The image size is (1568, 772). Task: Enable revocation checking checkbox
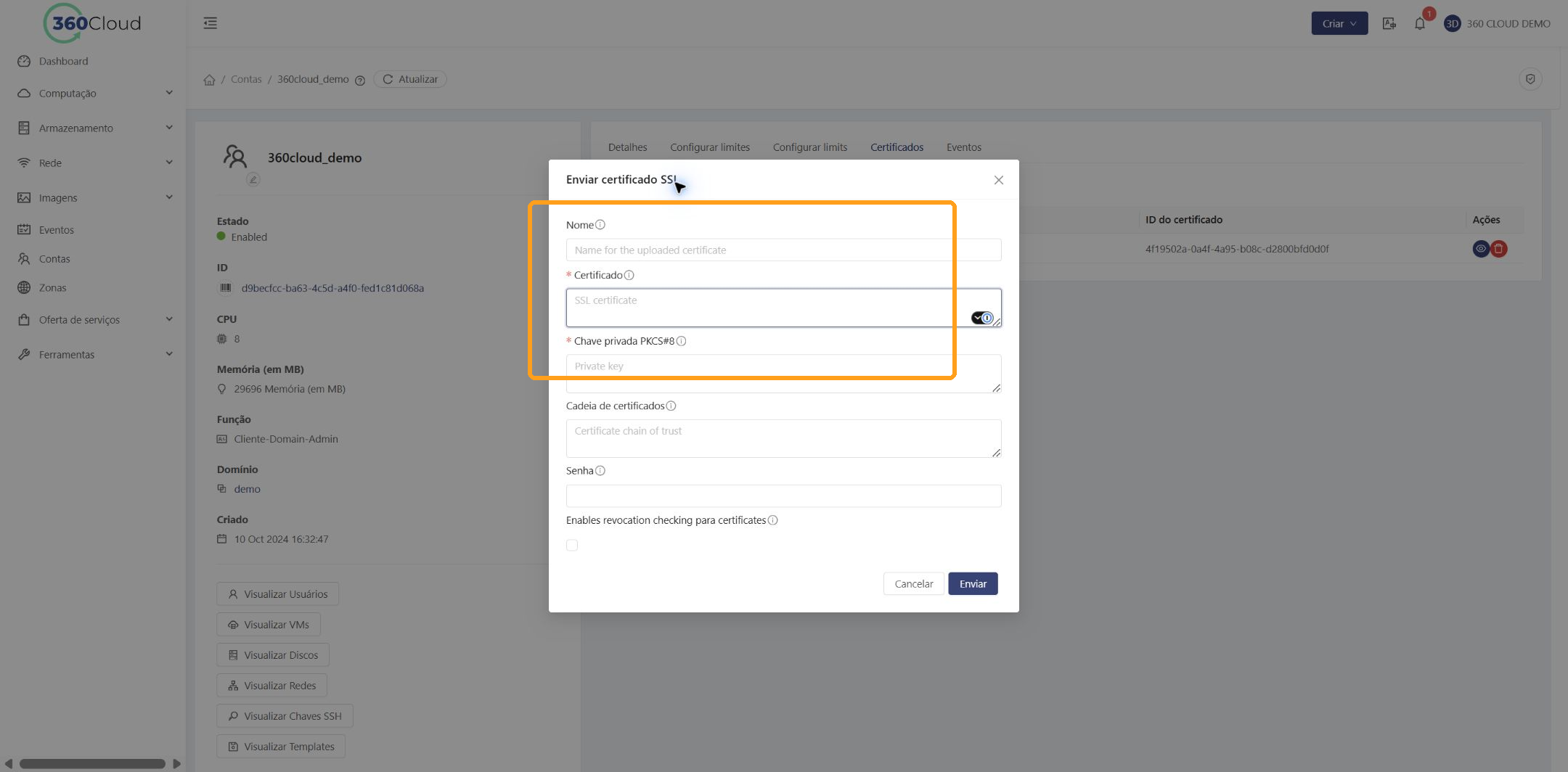point(572,545)
